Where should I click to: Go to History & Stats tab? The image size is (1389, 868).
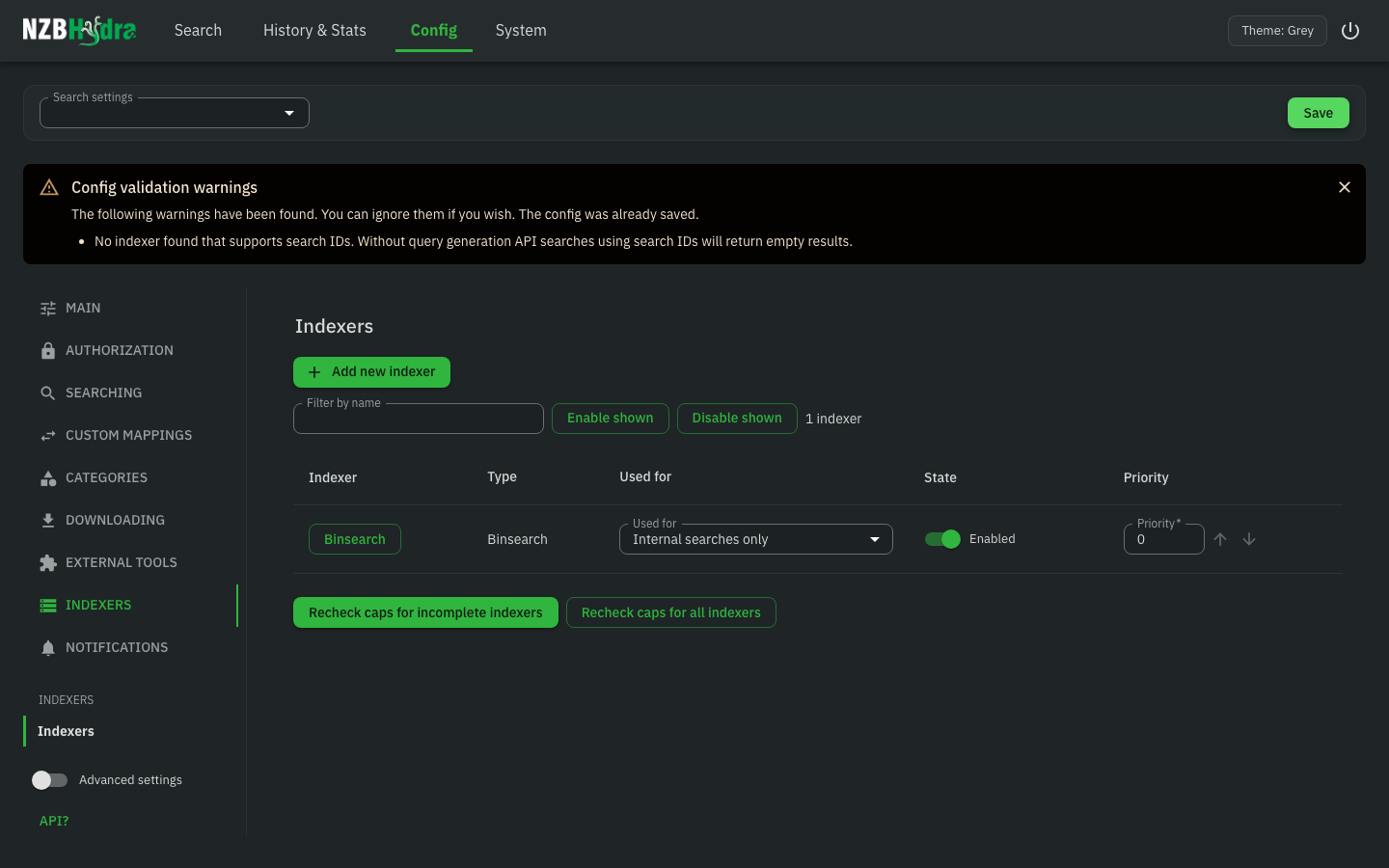(x=314, y=30)
